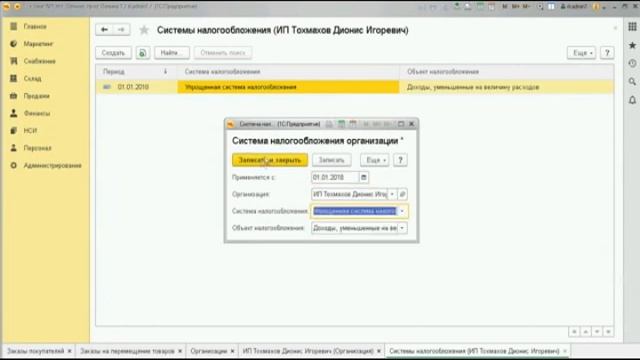Go forward with the right arrow
The width and height of the screenshot is (640, 360).
[x=121, y=30]
